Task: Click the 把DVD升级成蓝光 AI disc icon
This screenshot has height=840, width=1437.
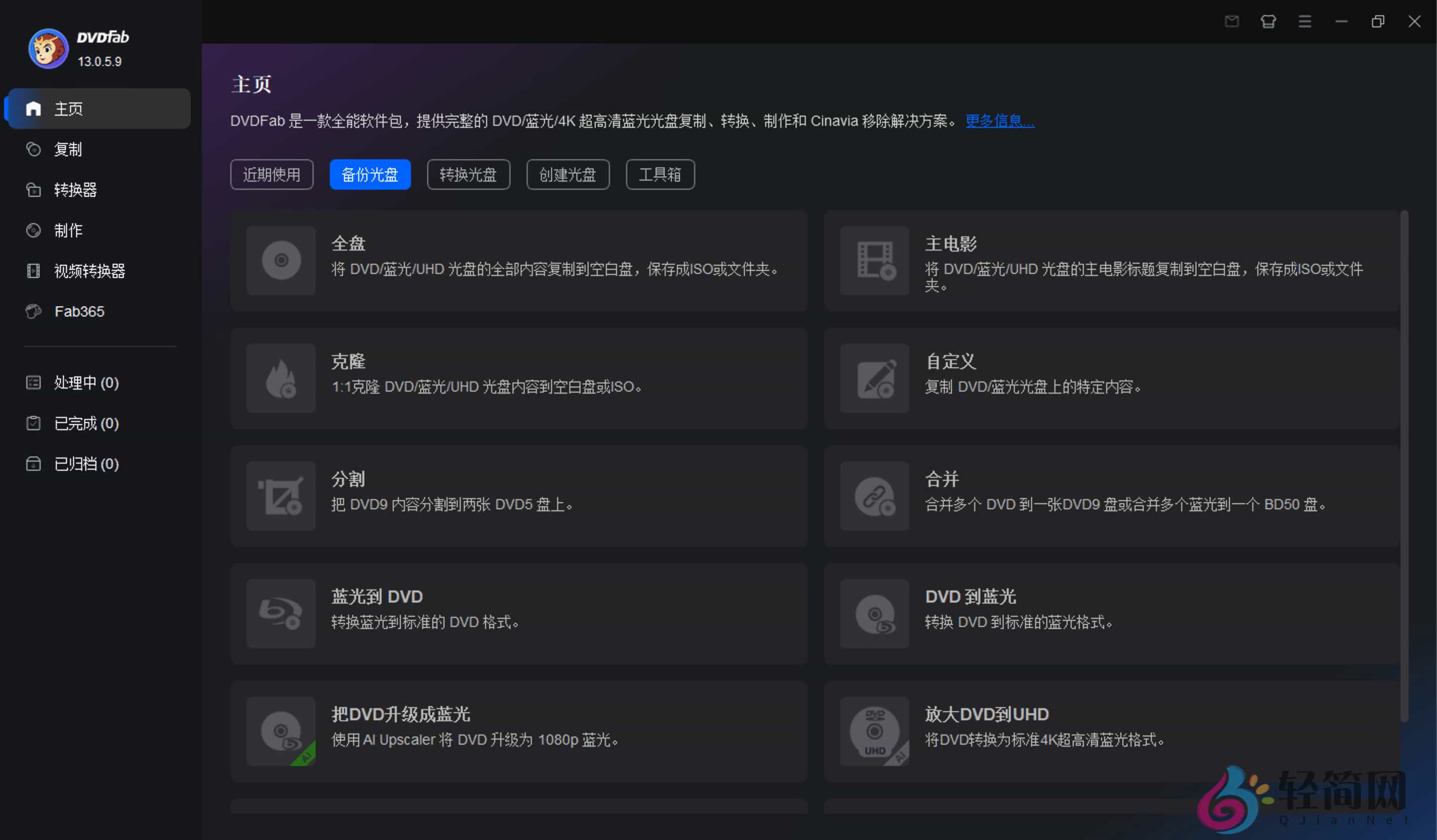Action: tap(281, 731)
